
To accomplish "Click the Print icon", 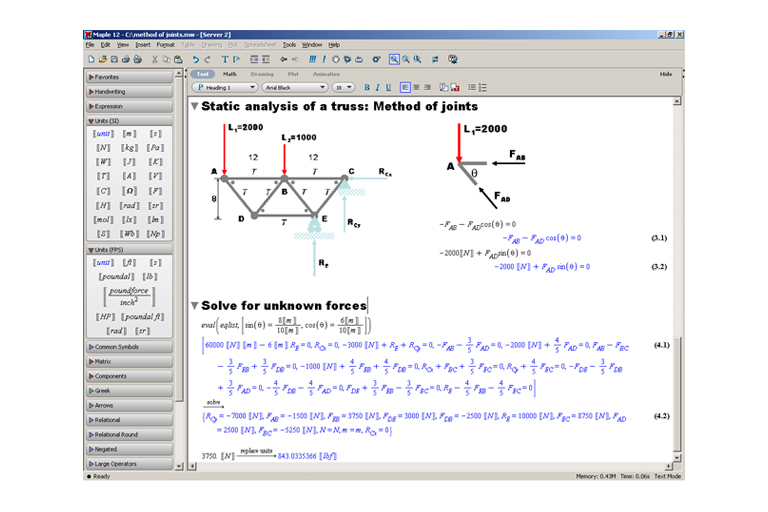I will [126, 59].
